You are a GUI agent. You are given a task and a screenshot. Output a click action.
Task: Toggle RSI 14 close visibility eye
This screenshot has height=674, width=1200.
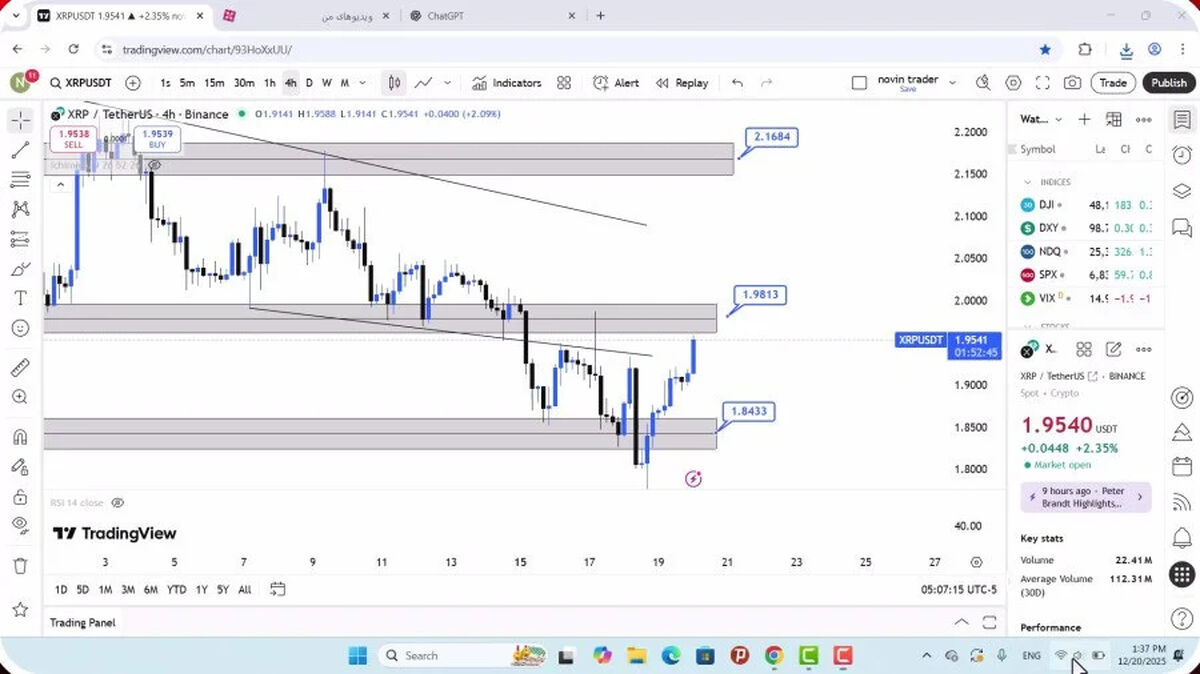click(x=118, y=503)
